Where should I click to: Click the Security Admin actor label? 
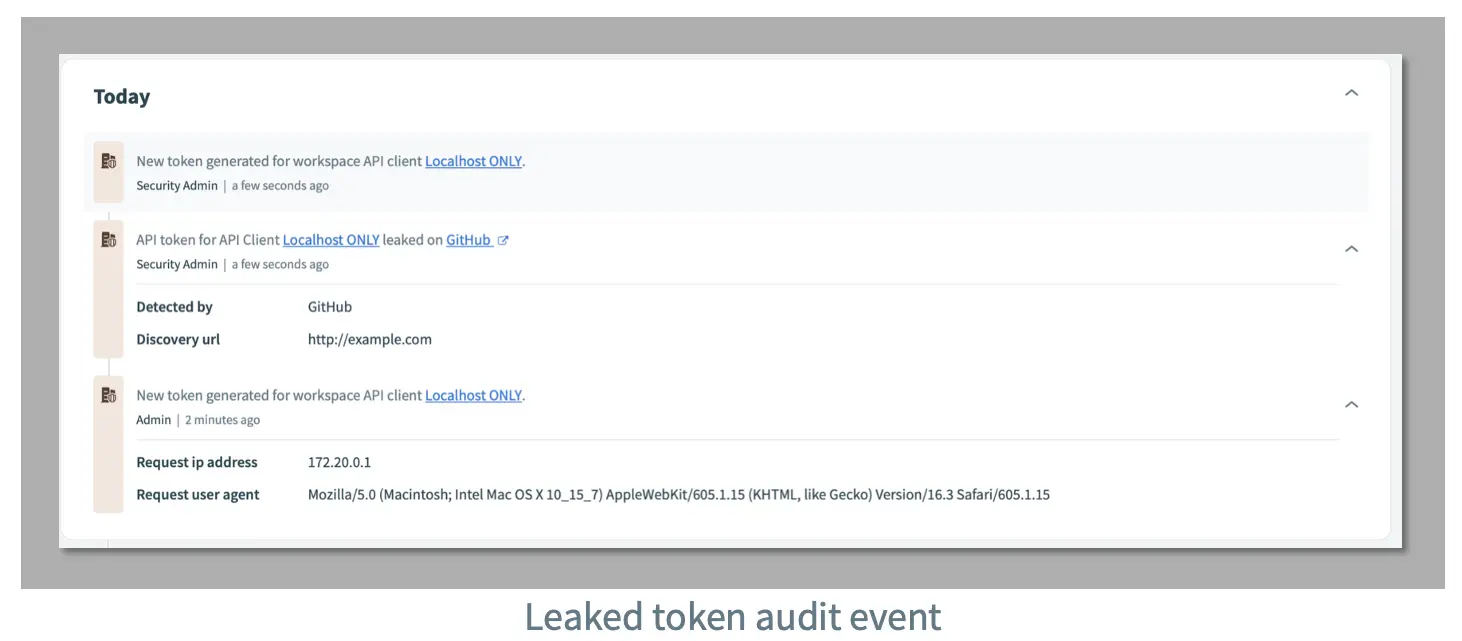176,186
